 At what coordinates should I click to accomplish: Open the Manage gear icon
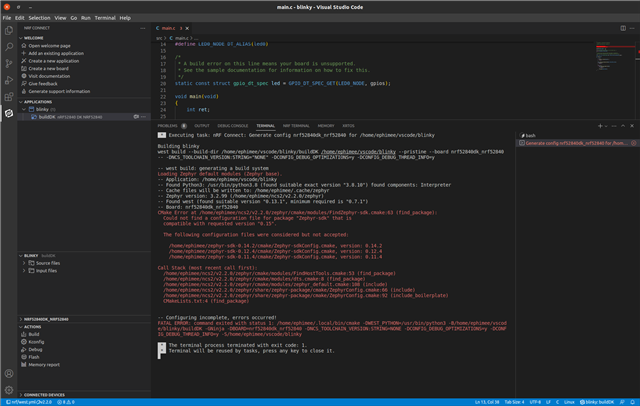[9, 390]
